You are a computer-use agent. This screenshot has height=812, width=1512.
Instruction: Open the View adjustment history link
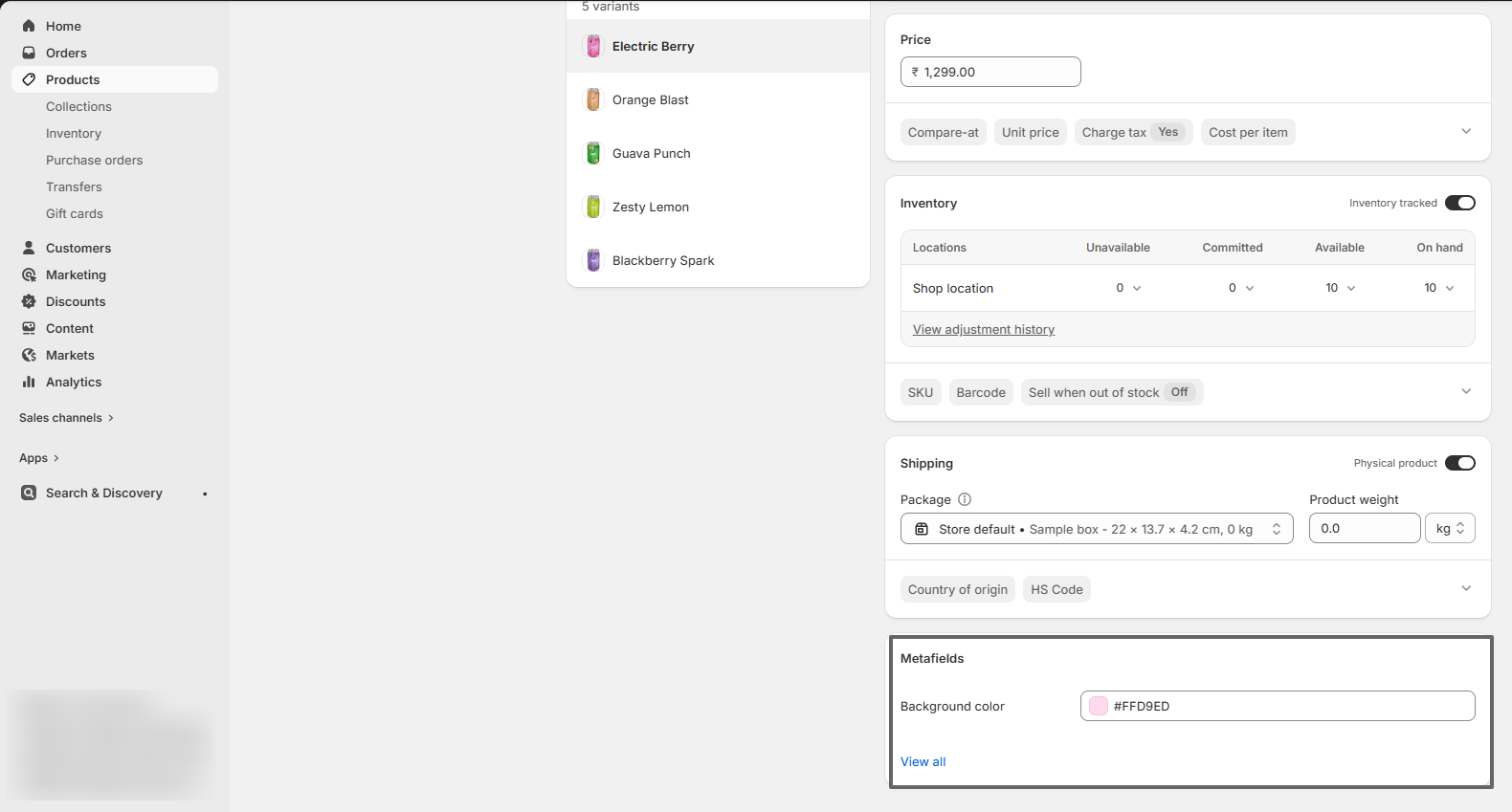click(983, 330)
